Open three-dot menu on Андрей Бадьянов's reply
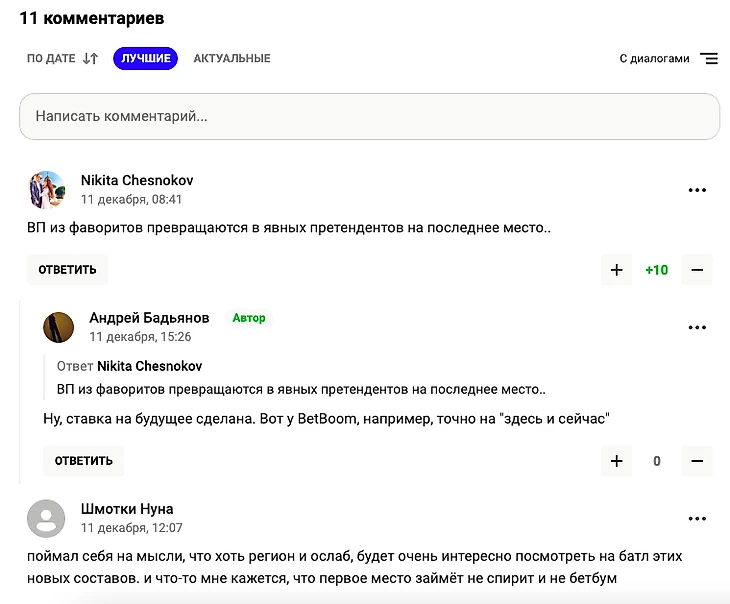This screenshot has height=604, width=730. click(697, 327)
